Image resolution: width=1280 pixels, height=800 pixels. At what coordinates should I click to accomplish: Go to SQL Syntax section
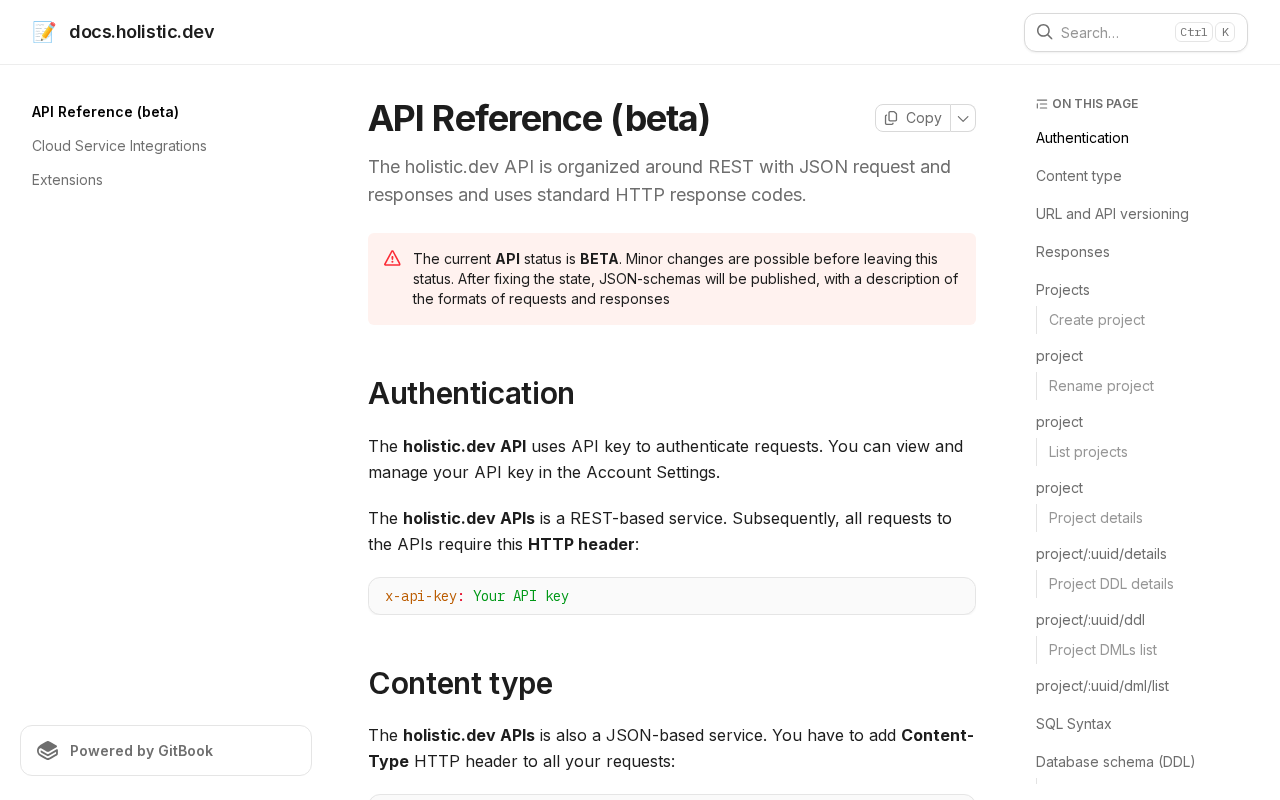[x=1073, y=724]
